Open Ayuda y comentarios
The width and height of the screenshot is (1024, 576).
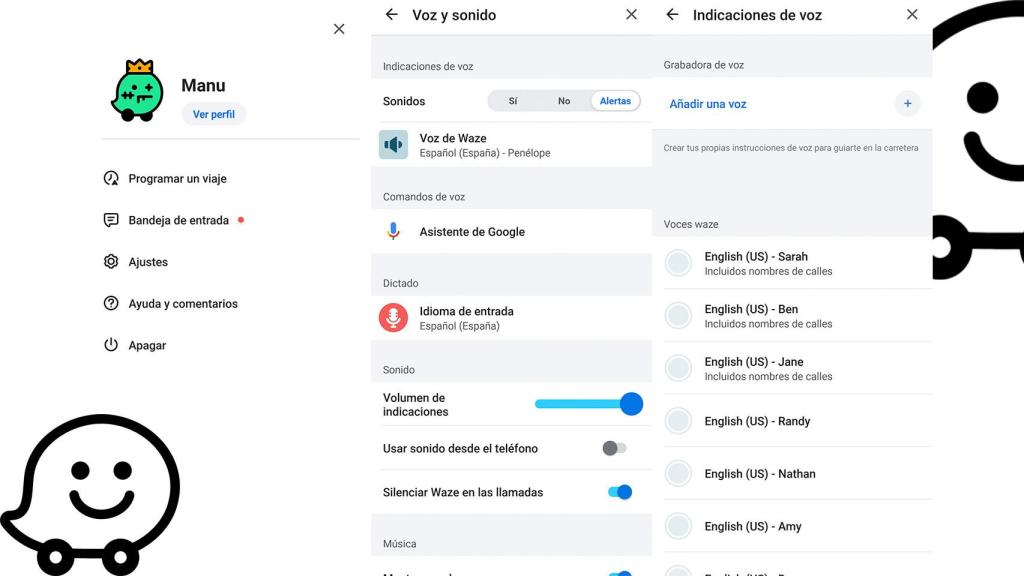coord(183,304)
